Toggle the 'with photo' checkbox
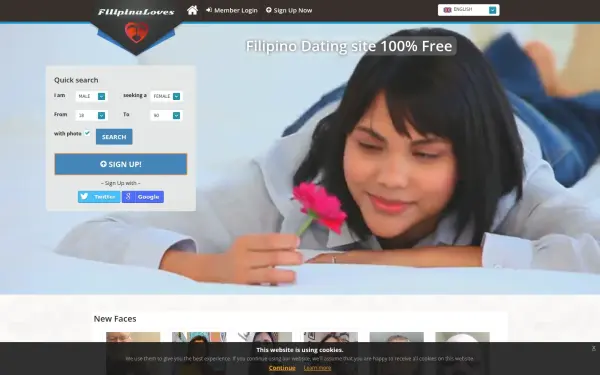This screenshot has width=600, height=375. tap(87, 133)
